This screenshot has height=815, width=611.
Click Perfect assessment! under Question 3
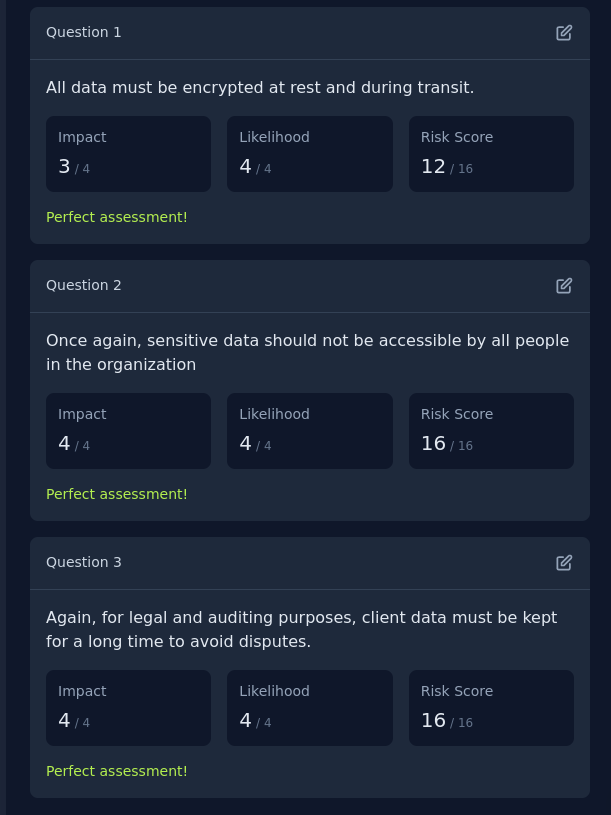[116, 771]
